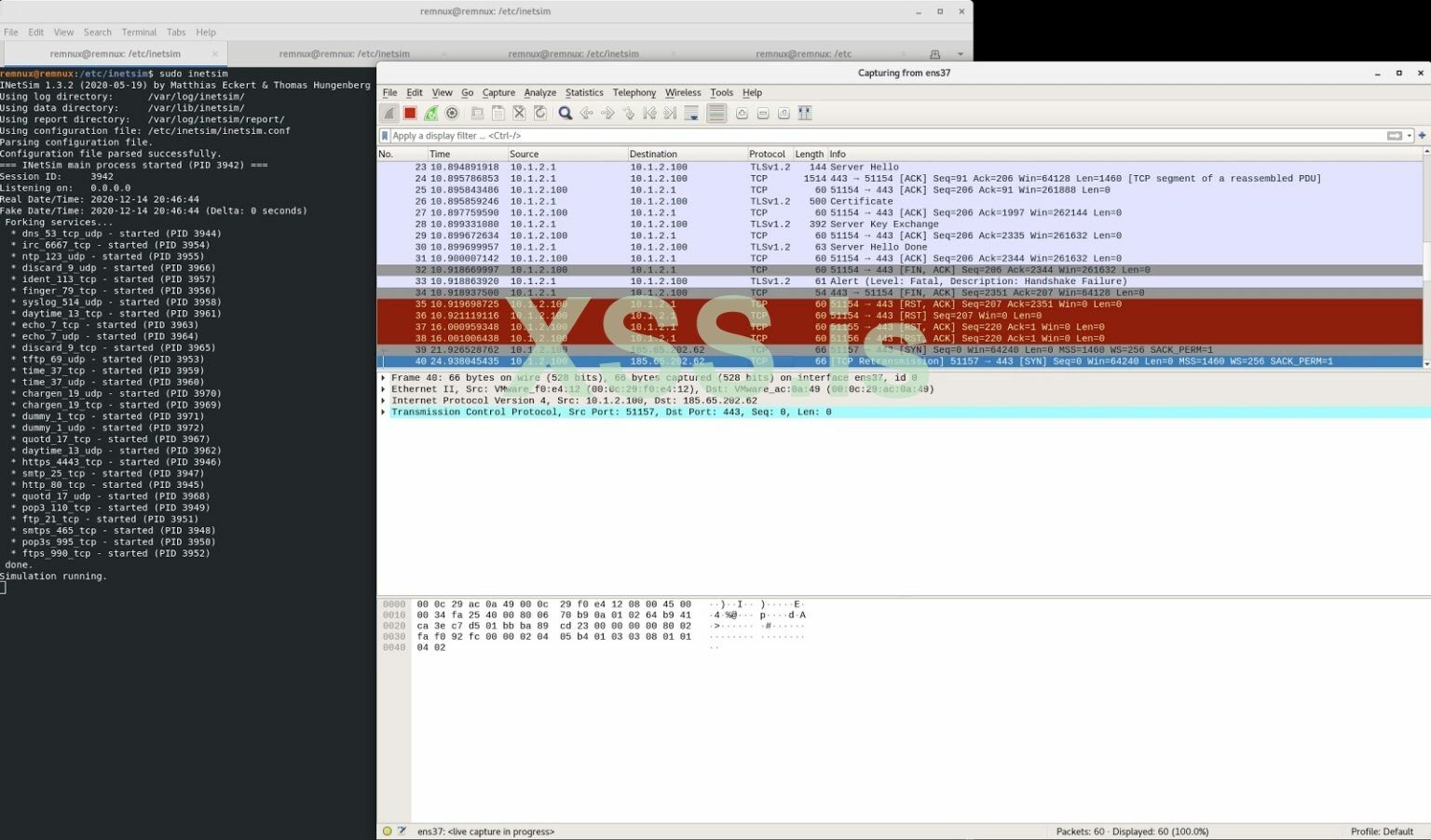This screenshot has width=1431, height=840.
Task: Close this capture file icon
Action: pyautogui.click(x=520, y=114)
